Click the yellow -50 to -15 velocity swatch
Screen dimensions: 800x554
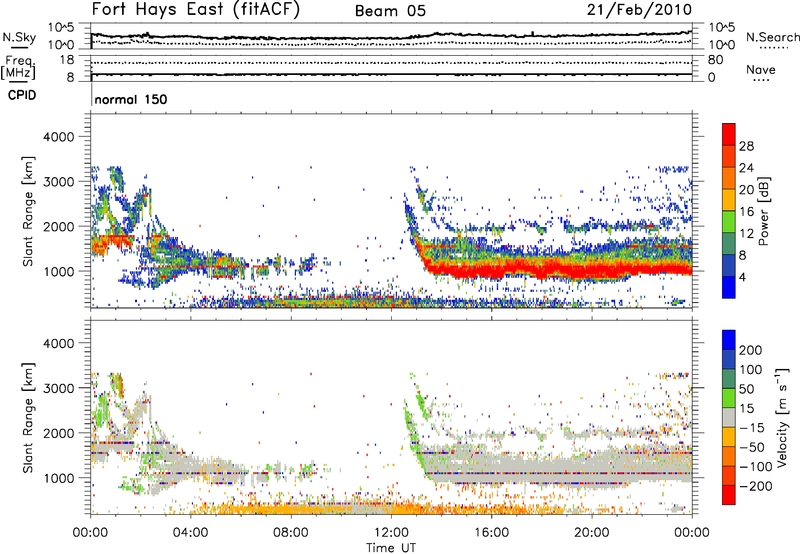tap(729, 437)
